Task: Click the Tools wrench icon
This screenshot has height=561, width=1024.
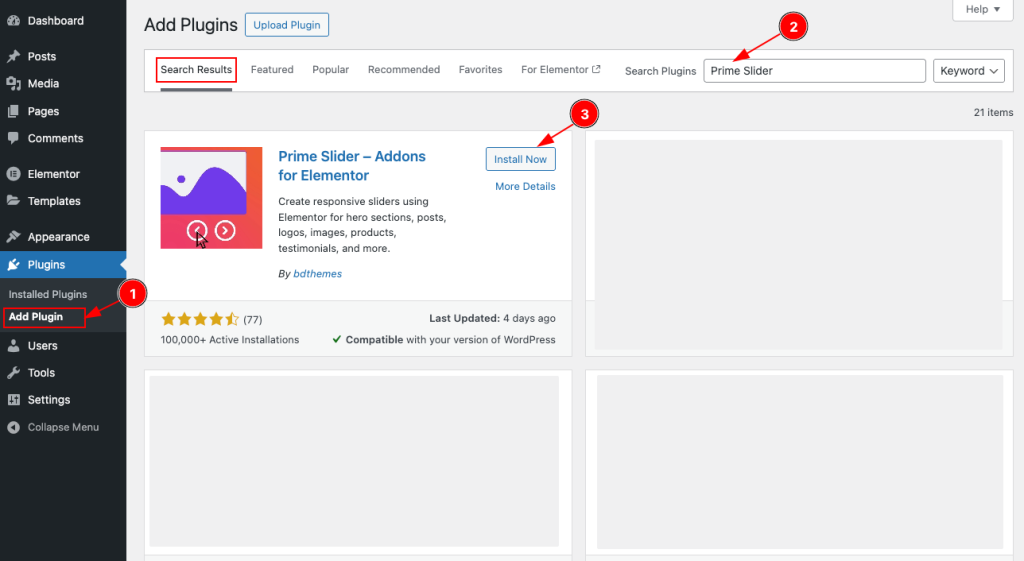Action: pos(13,373)
